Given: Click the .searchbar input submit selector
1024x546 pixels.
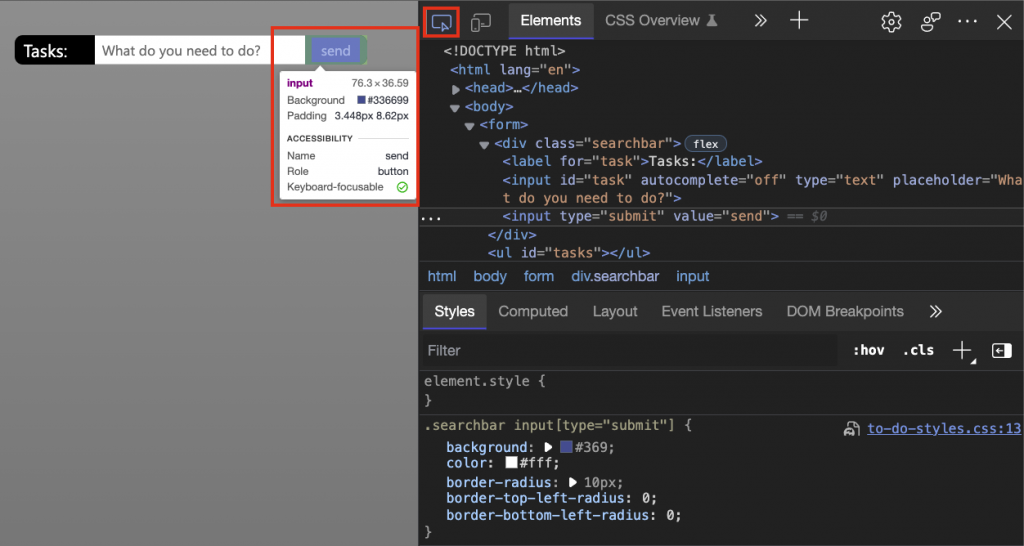Looking at the screenshot, I should point(551,426).
